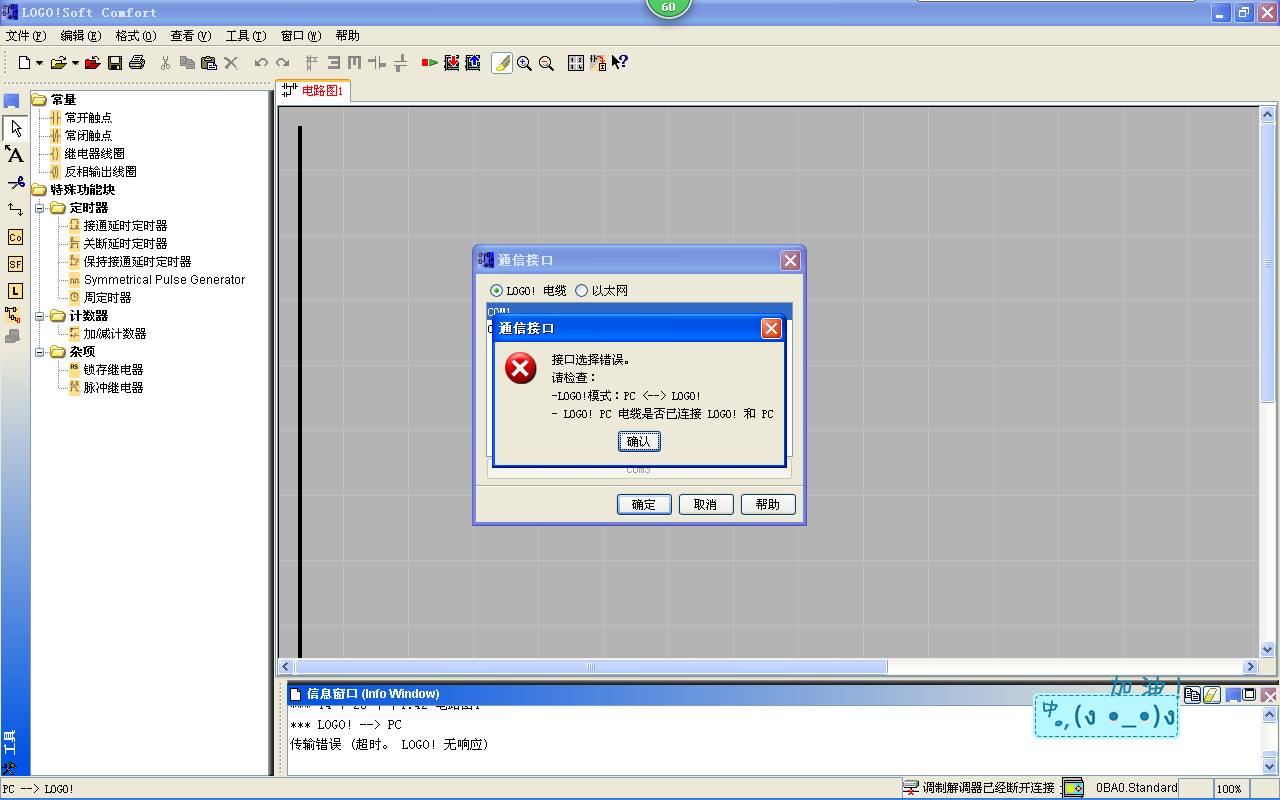Open the 帮助 menu
The image size is (1280, 800).
pos(348,35)
